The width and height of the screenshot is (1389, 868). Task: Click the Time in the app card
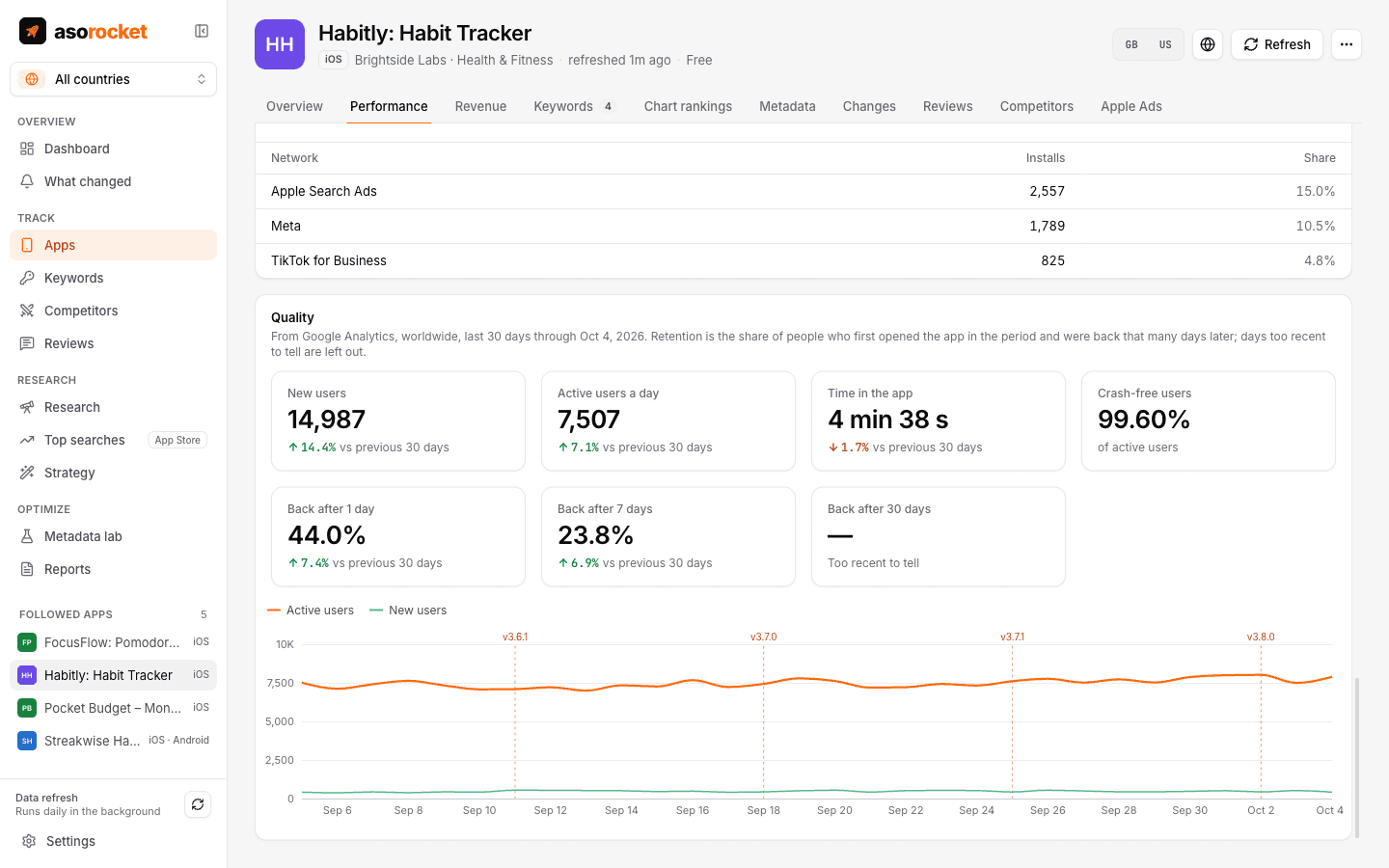pos(939,420)
